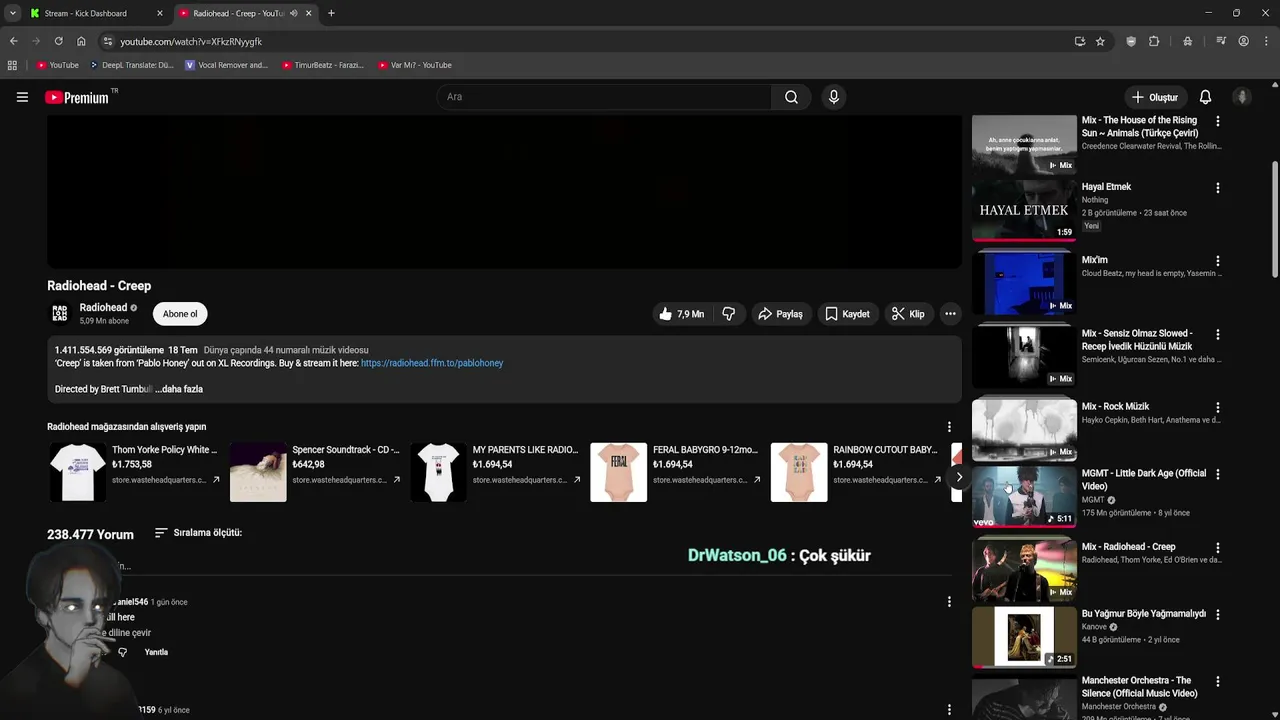
Task: Open options for Mix - Rock Müzik
Action: pos(1217,408)
